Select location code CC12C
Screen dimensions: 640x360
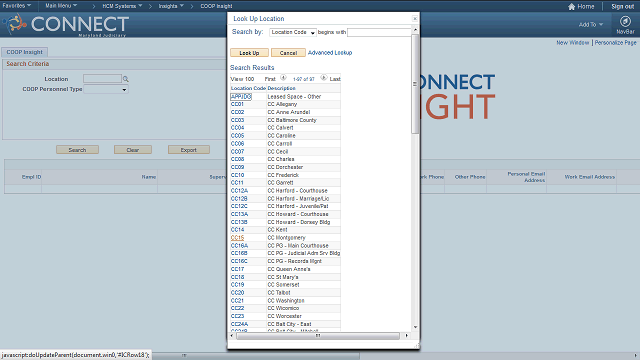(x=239, y=207)
